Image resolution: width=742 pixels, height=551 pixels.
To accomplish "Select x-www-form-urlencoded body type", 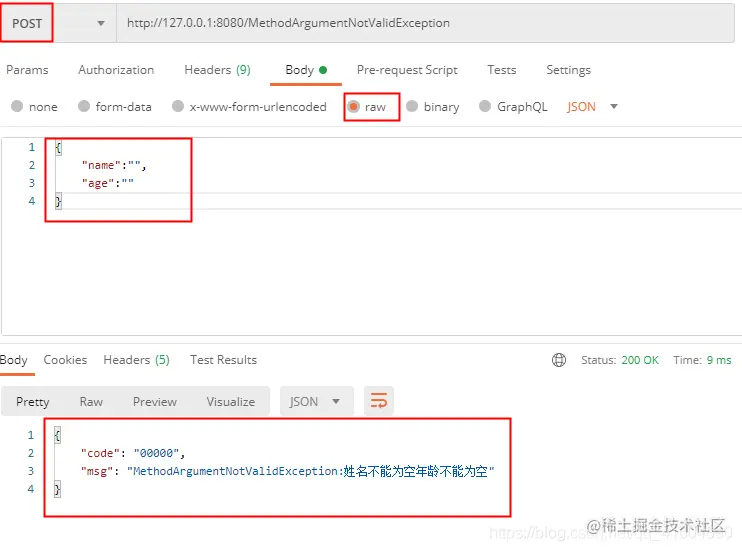I will point(249,107).
